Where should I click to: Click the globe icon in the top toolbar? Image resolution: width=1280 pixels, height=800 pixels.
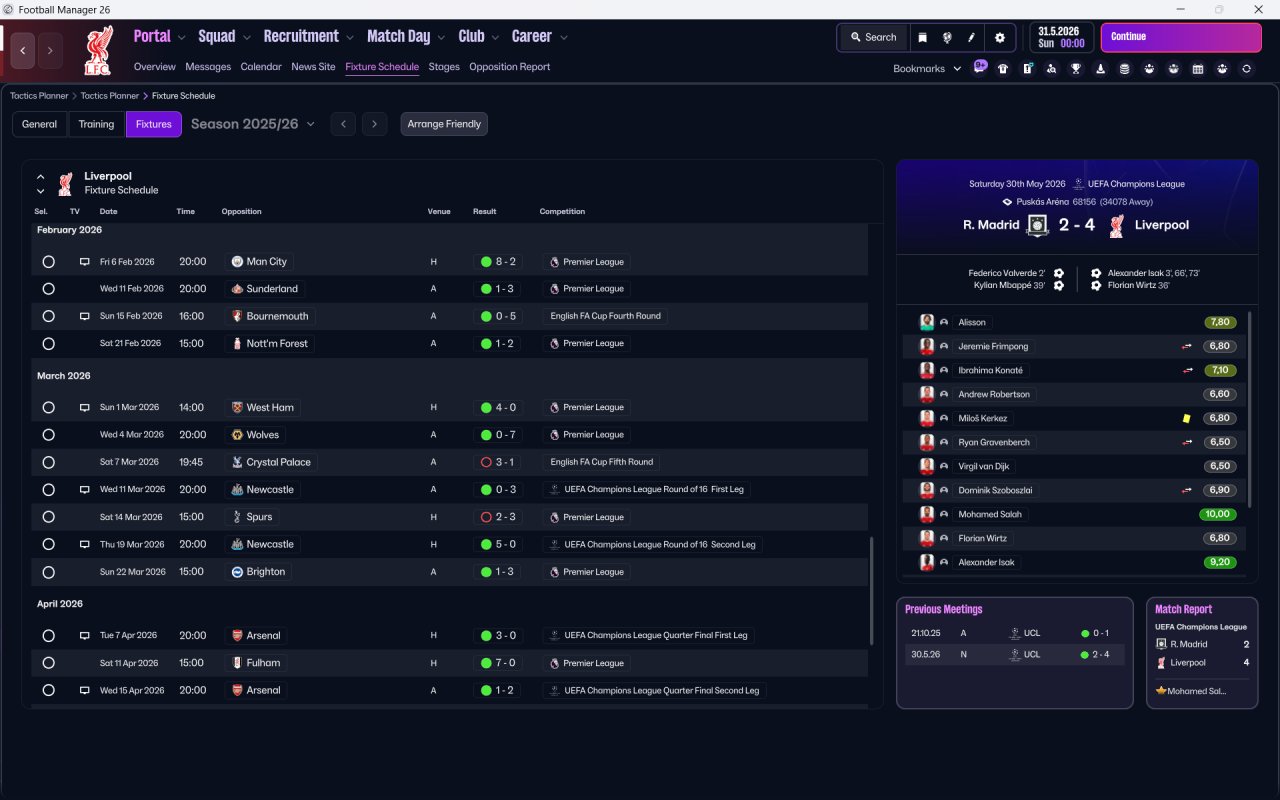[947, 37]
